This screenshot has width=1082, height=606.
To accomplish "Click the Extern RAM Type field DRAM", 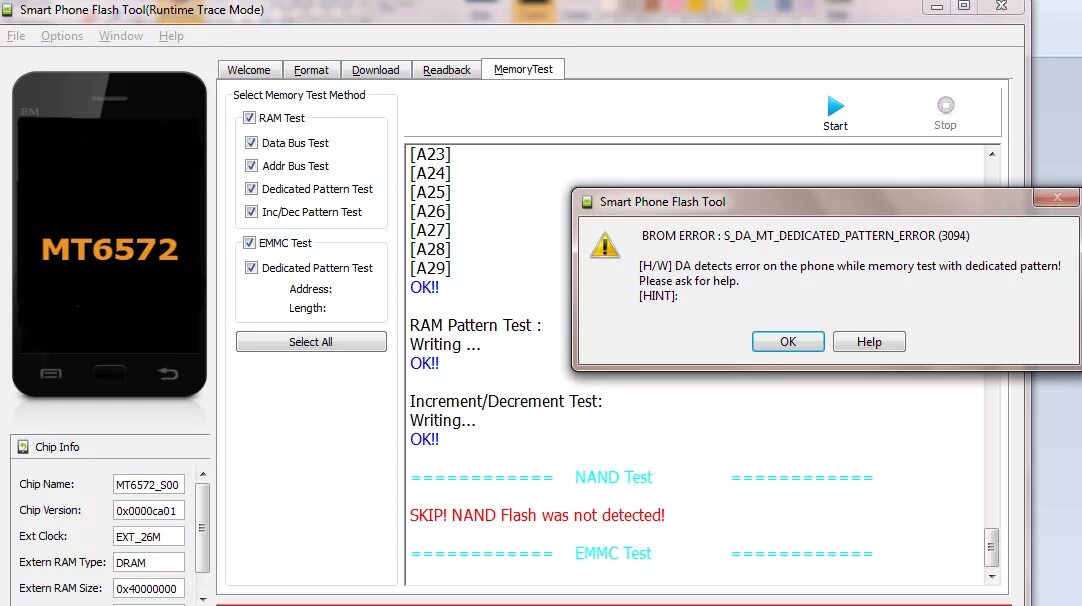I will (x=148, y=563).
